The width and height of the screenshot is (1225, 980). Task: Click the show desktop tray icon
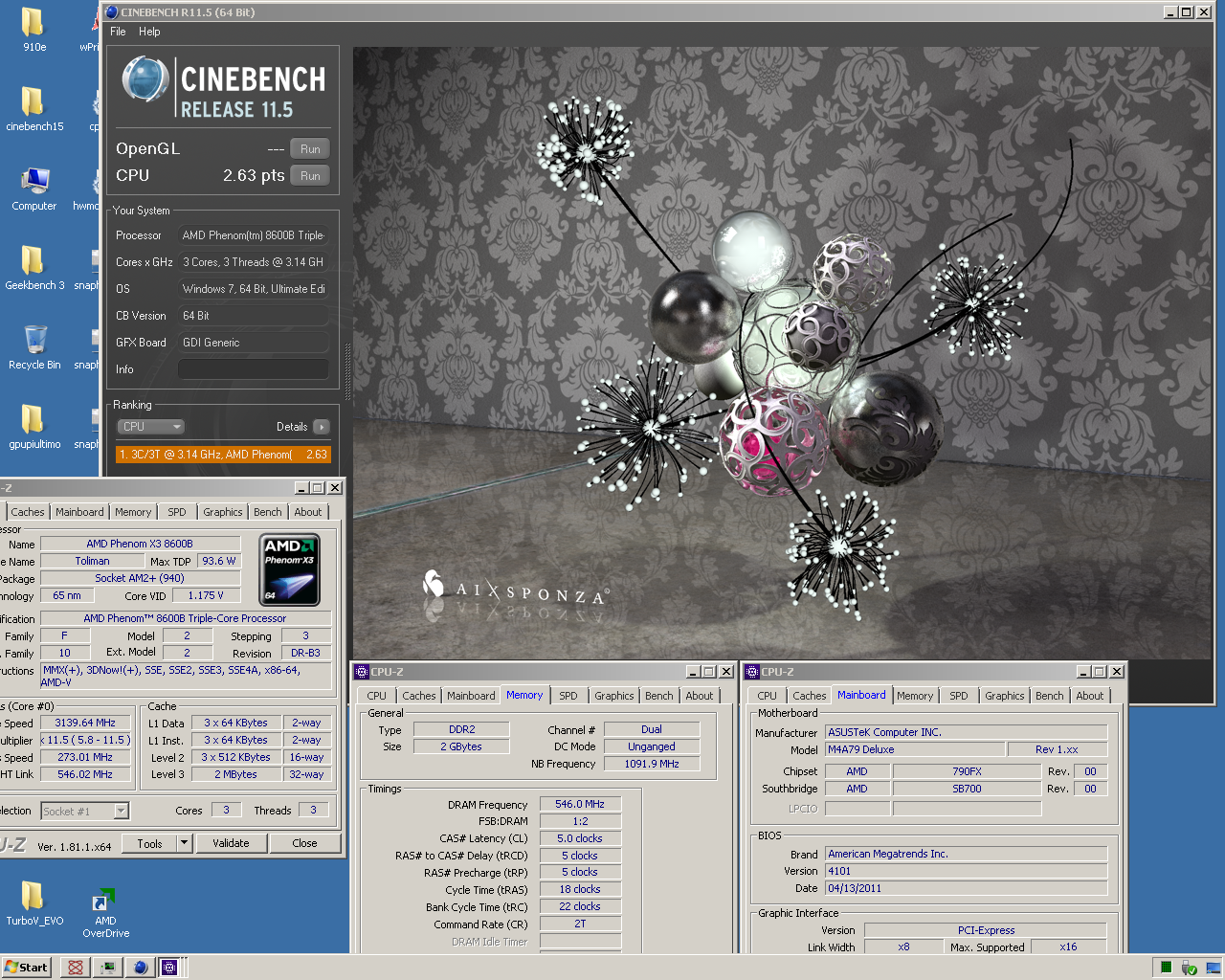[x=1213, y=967]
